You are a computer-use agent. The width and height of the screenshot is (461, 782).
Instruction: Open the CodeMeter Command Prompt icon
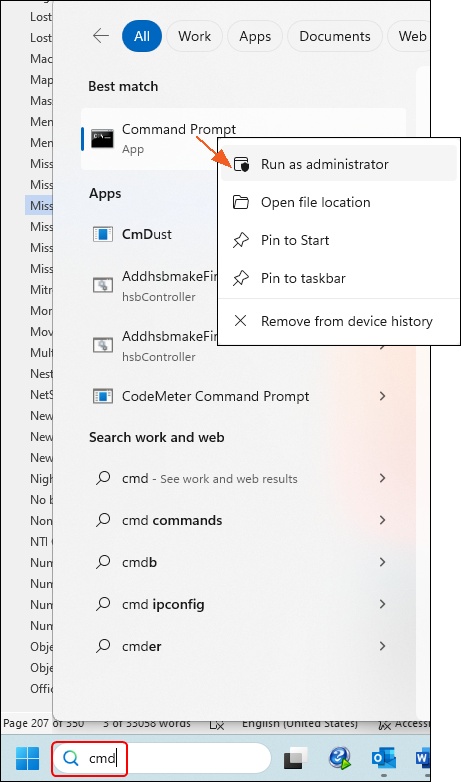103,396
